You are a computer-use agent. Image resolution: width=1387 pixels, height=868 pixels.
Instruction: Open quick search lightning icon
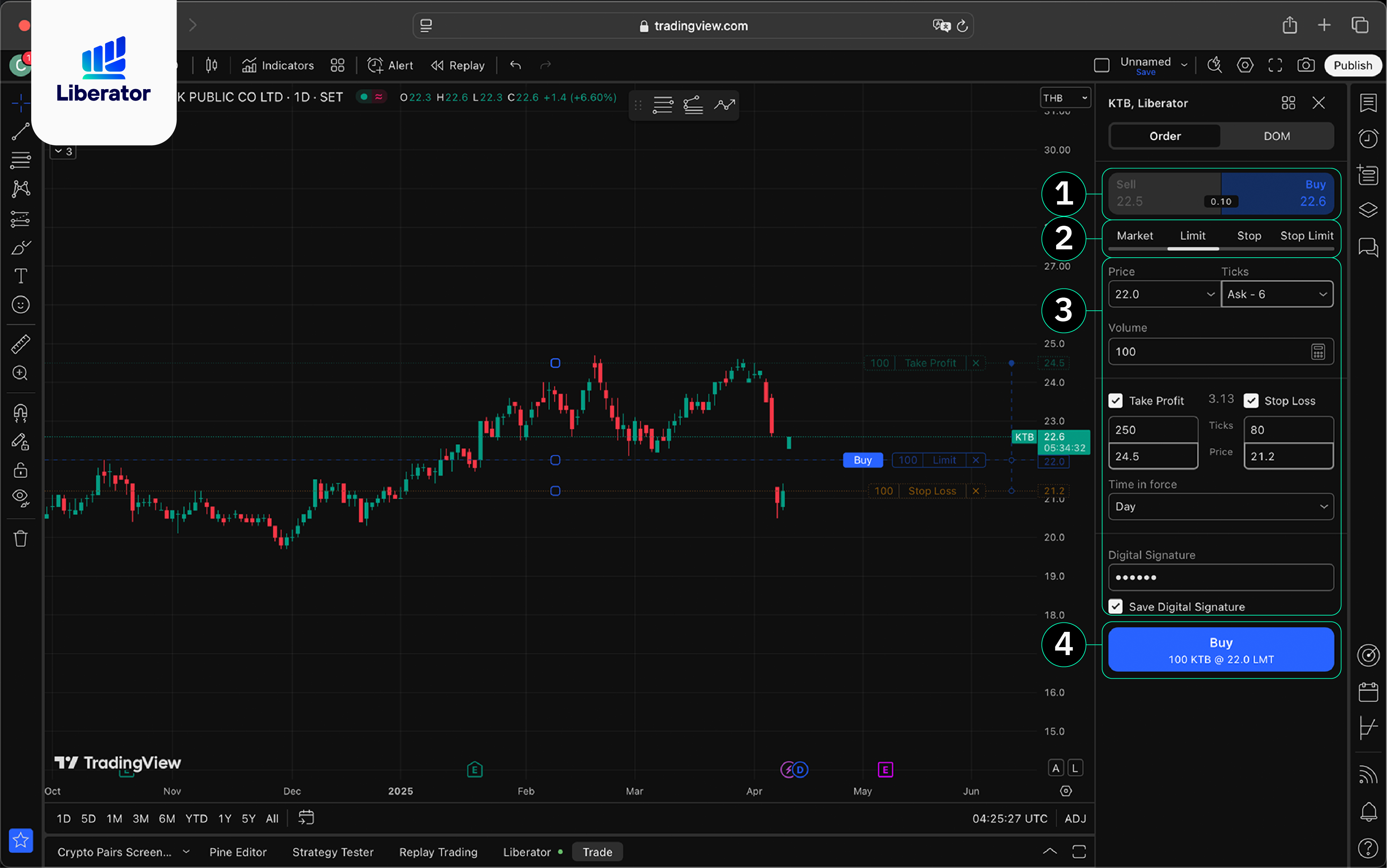point(1214,66)
